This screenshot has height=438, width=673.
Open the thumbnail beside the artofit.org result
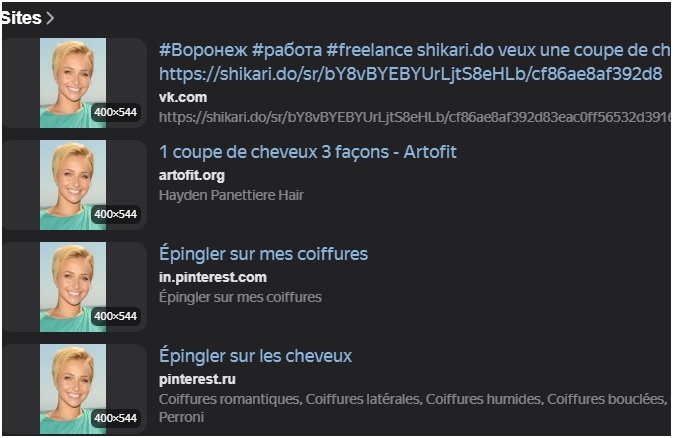pos(73,185)
